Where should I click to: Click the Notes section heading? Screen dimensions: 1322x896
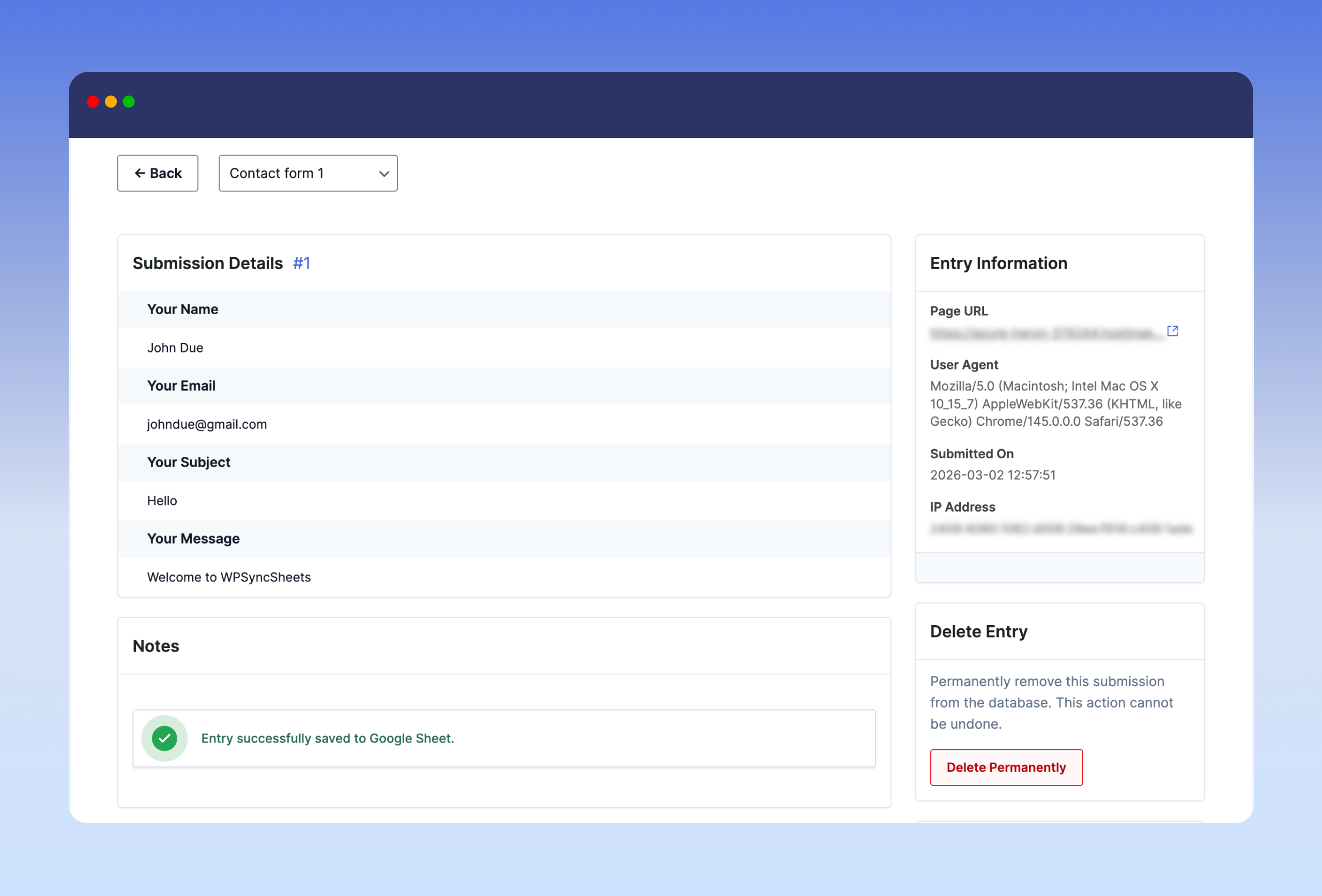point(156,646)
